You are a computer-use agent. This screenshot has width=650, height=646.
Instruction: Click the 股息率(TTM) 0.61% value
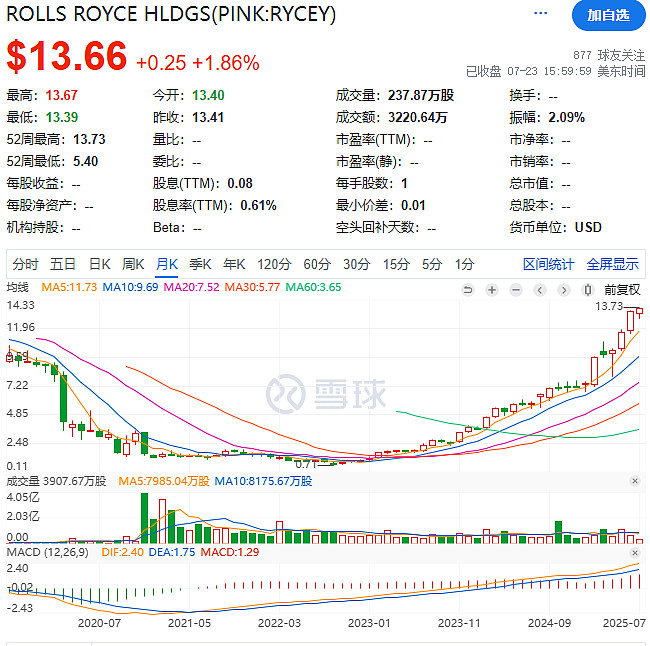pos(258,205)
